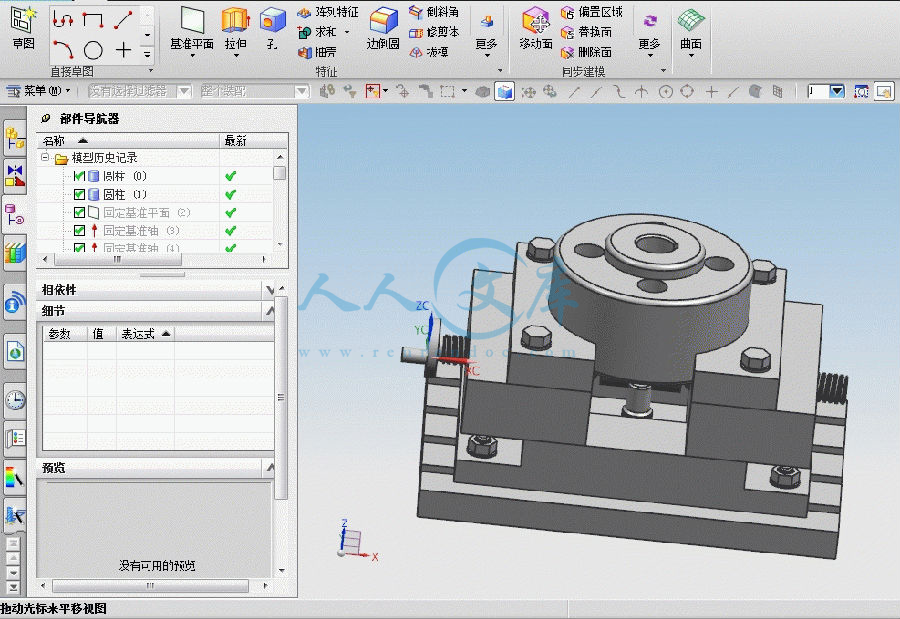Screen dimensions: 900x619
Task: Open the Assembly Navigator sidebar tab
Action: tap(15, 139)
